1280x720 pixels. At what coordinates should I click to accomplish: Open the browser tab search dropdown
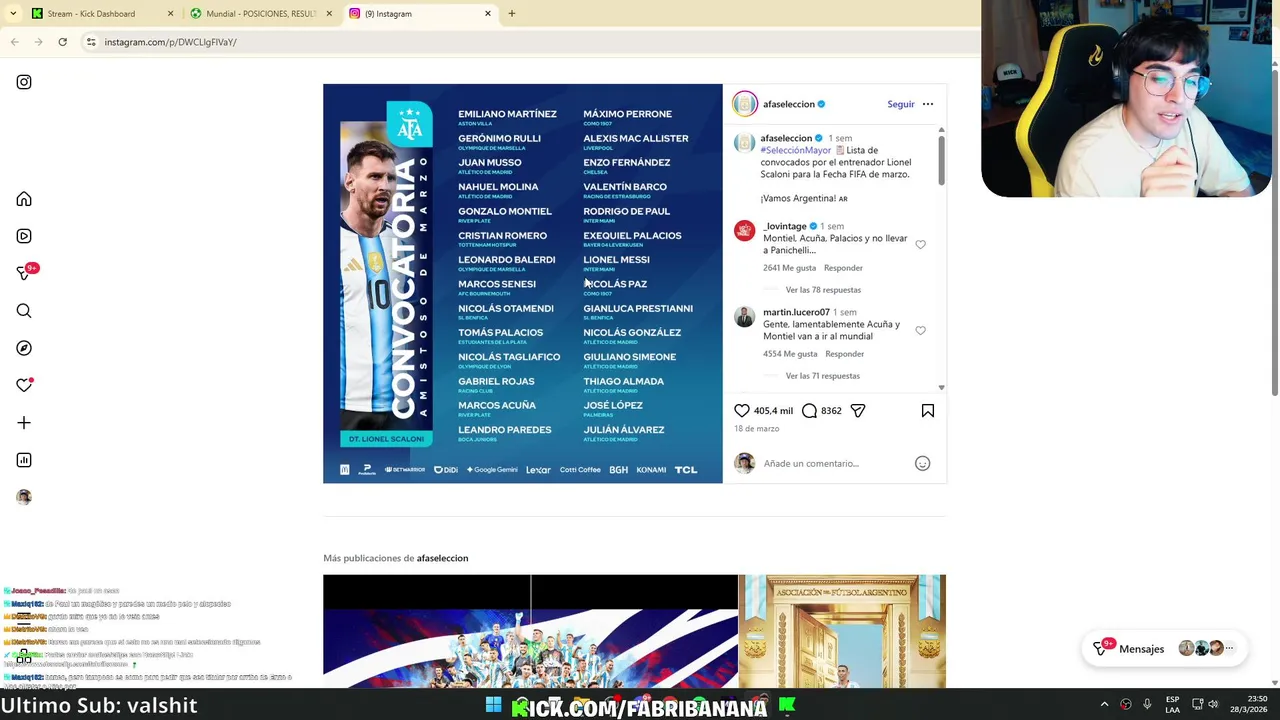click(12, 14)
